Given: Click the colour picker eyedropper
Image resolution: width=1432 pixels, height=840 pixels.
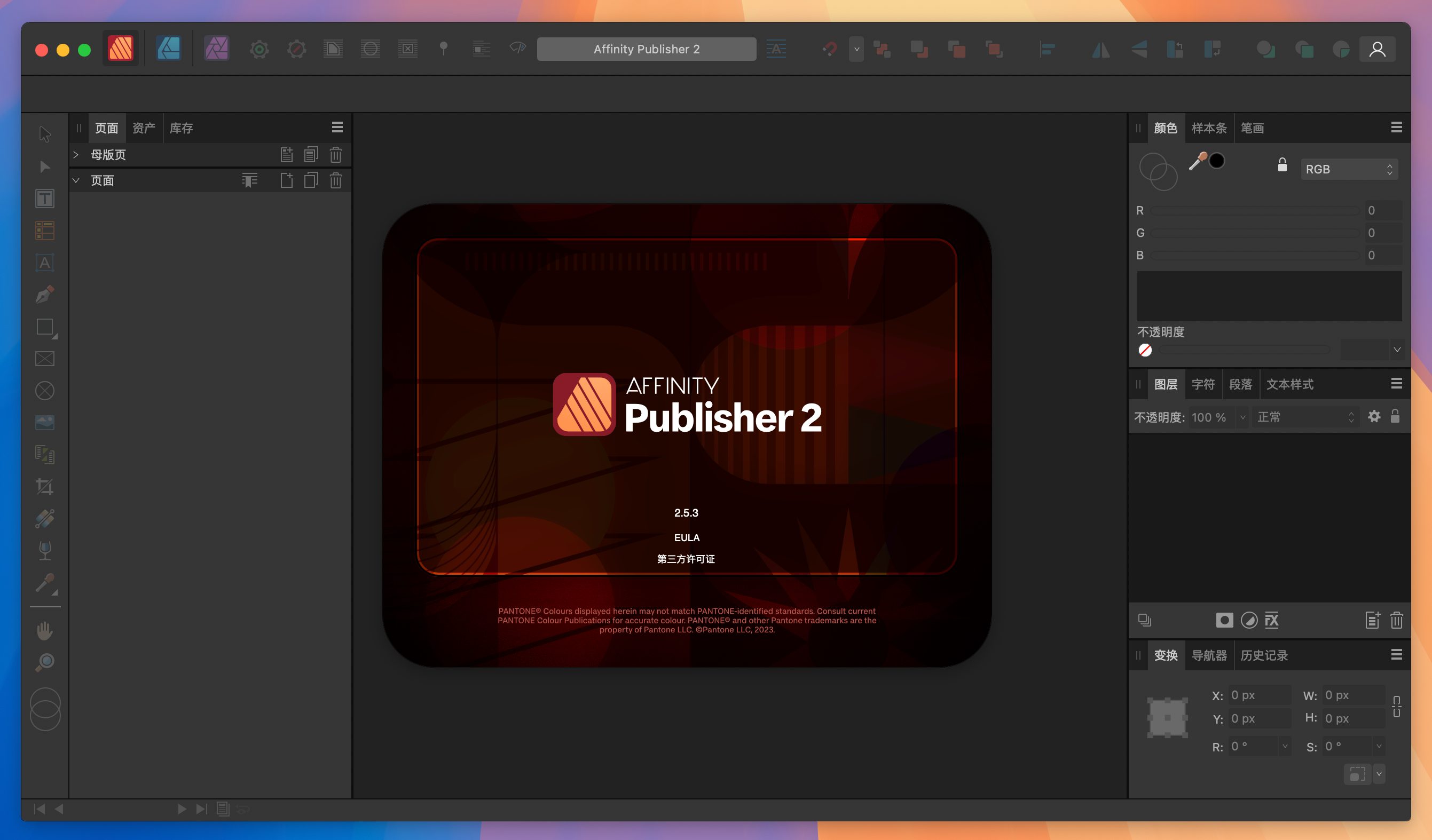Looking at the screenshot, I should pyautogui.click(x=1198, y=161).
